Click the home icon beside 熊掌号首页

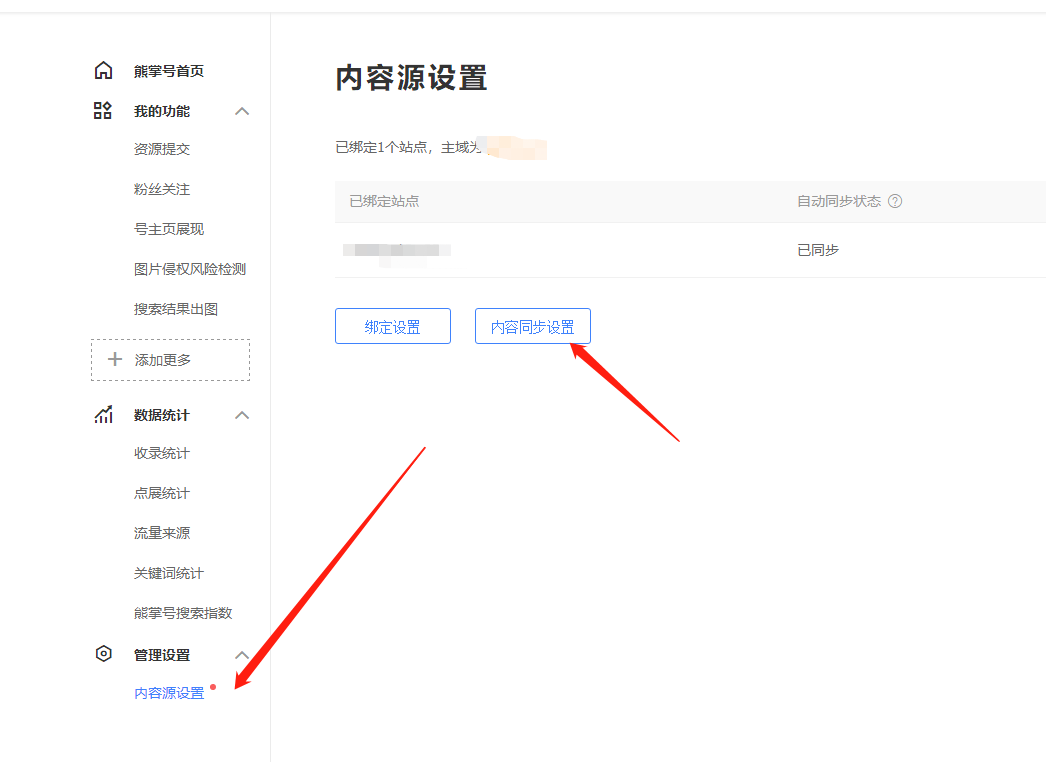103,71
